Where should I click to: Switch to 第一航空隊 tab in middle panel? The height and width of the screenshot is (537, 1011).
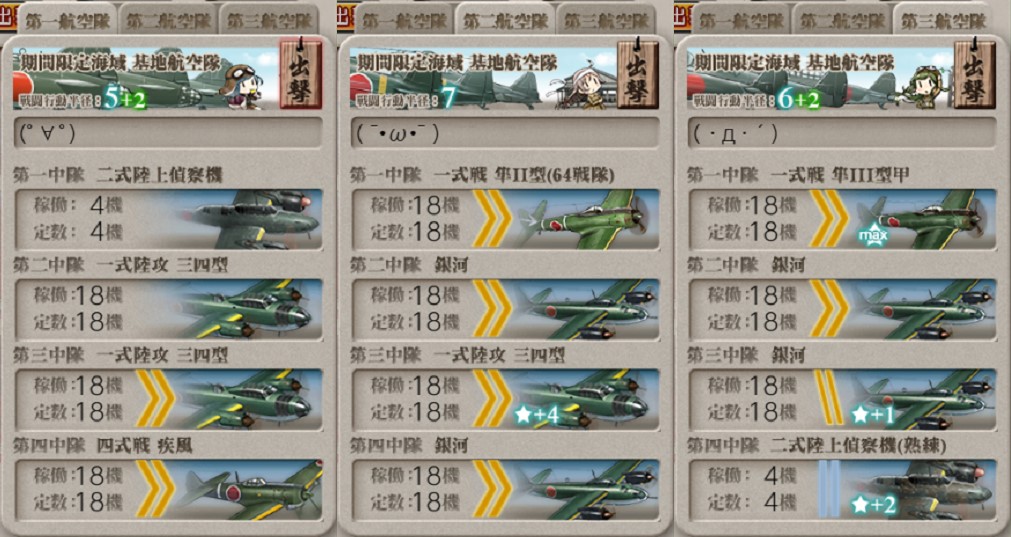[x=404, y=20]
